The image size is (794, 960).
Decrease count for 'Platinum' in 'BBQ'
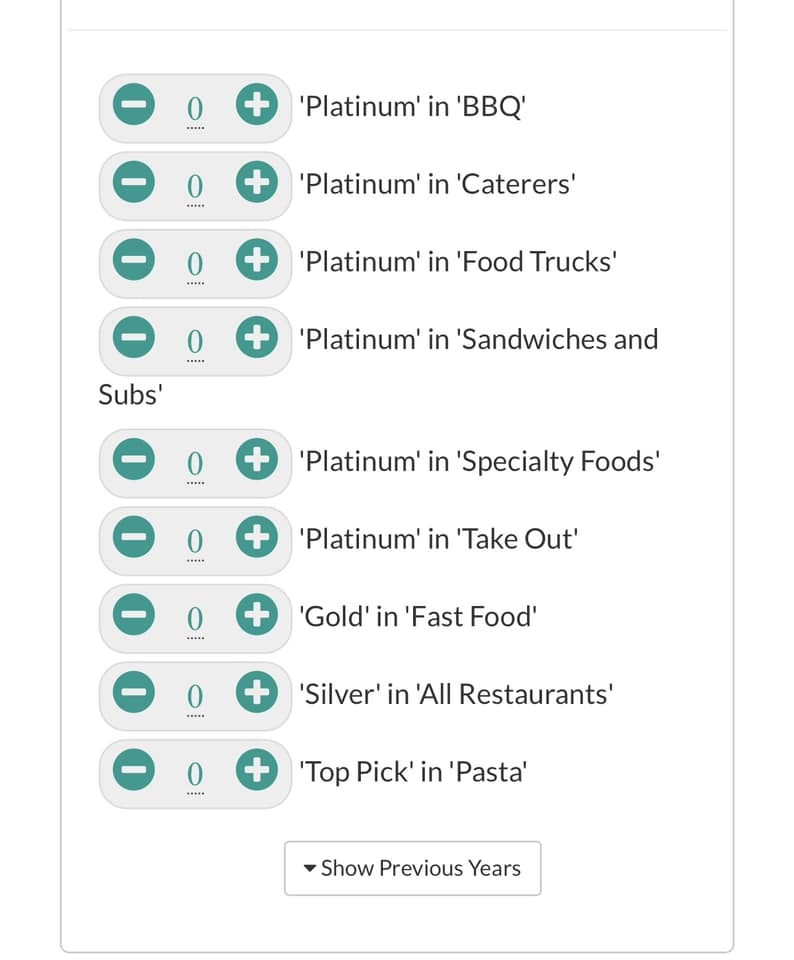point(133,104)
